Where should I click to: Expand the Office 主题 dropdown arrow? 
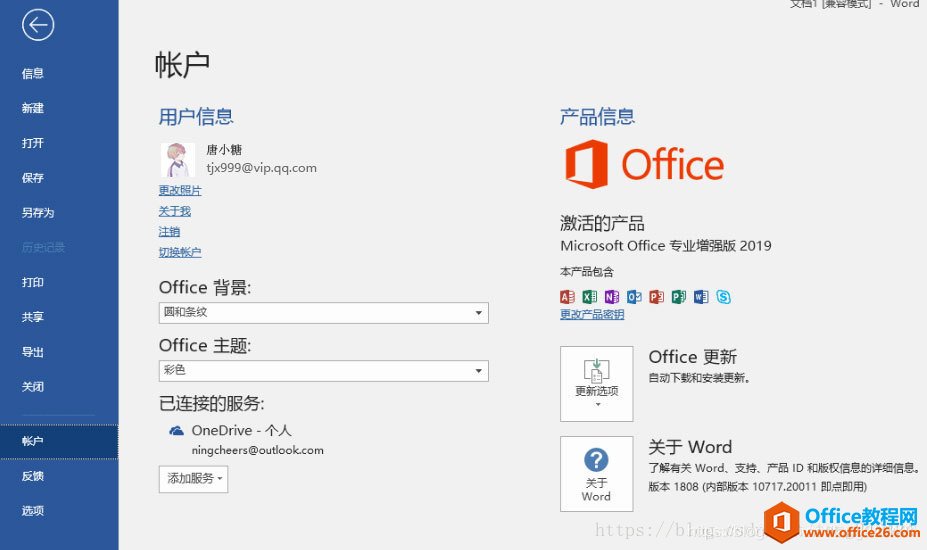click(x=479, y=371)
